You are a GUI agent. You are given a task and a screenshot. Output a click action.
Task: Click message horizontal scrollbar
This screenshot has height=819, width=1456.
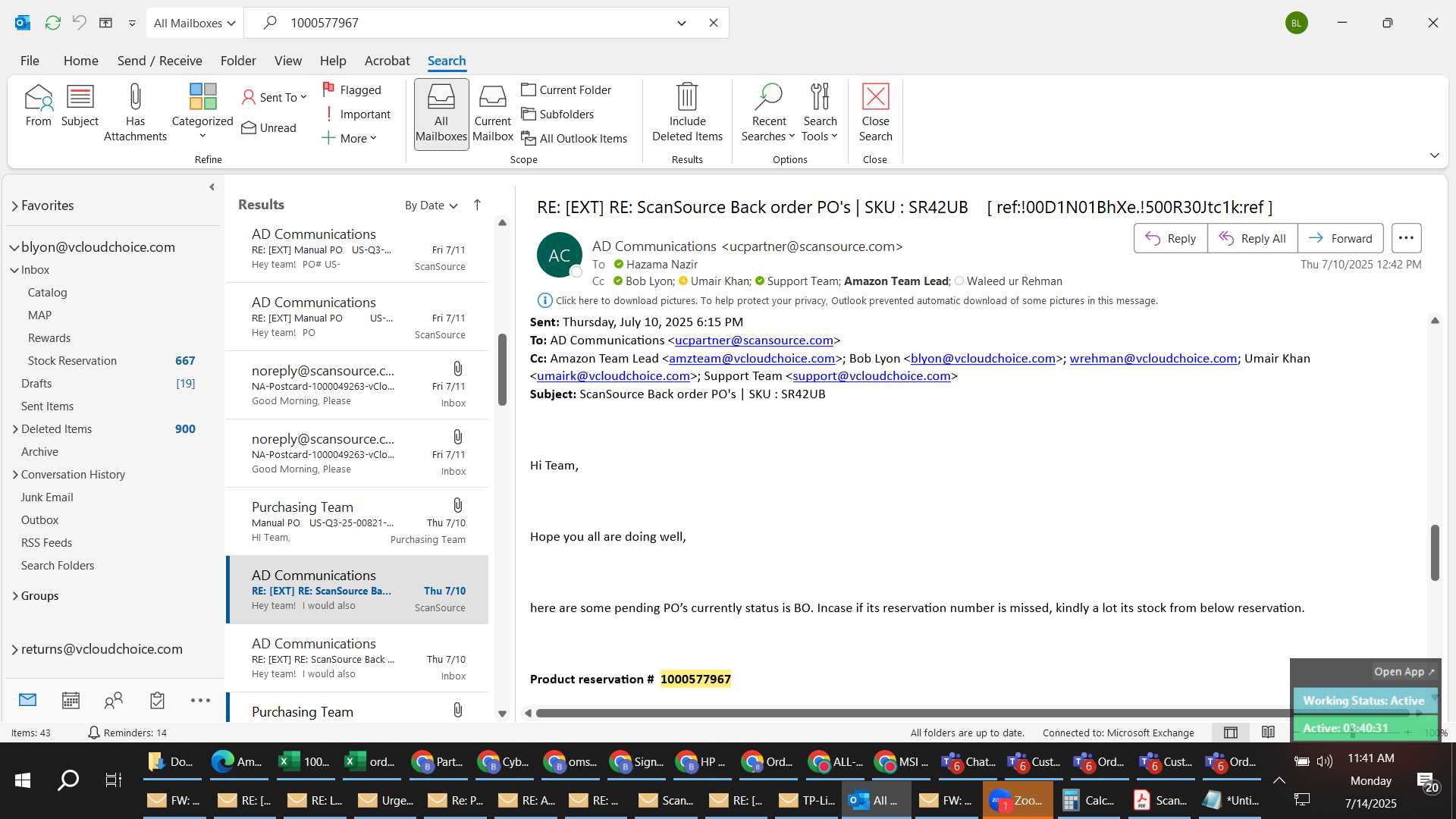912,713
